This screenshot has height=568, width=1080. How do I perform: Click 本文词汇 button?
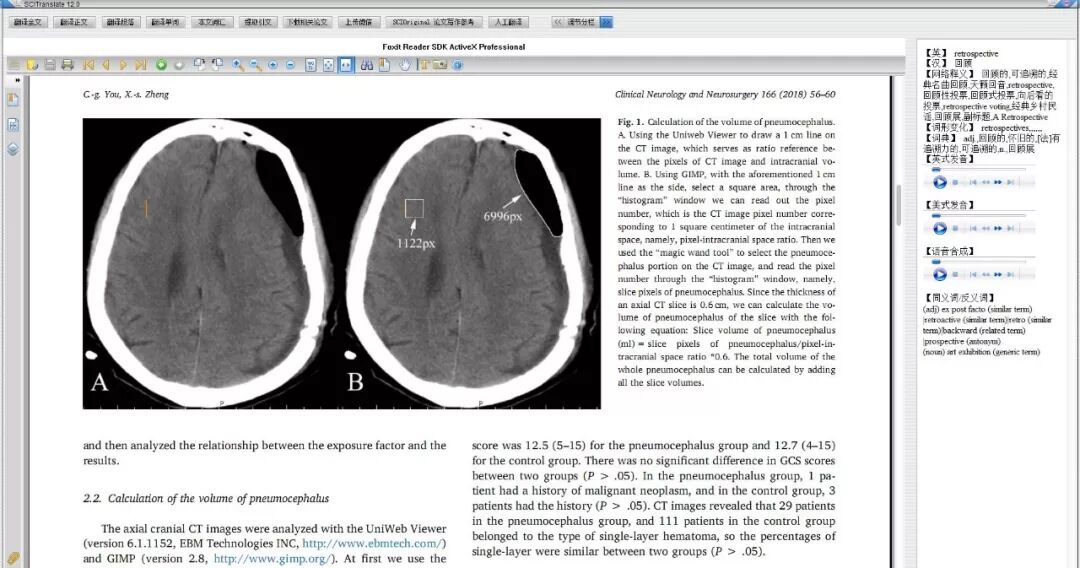tap(212, 22)
